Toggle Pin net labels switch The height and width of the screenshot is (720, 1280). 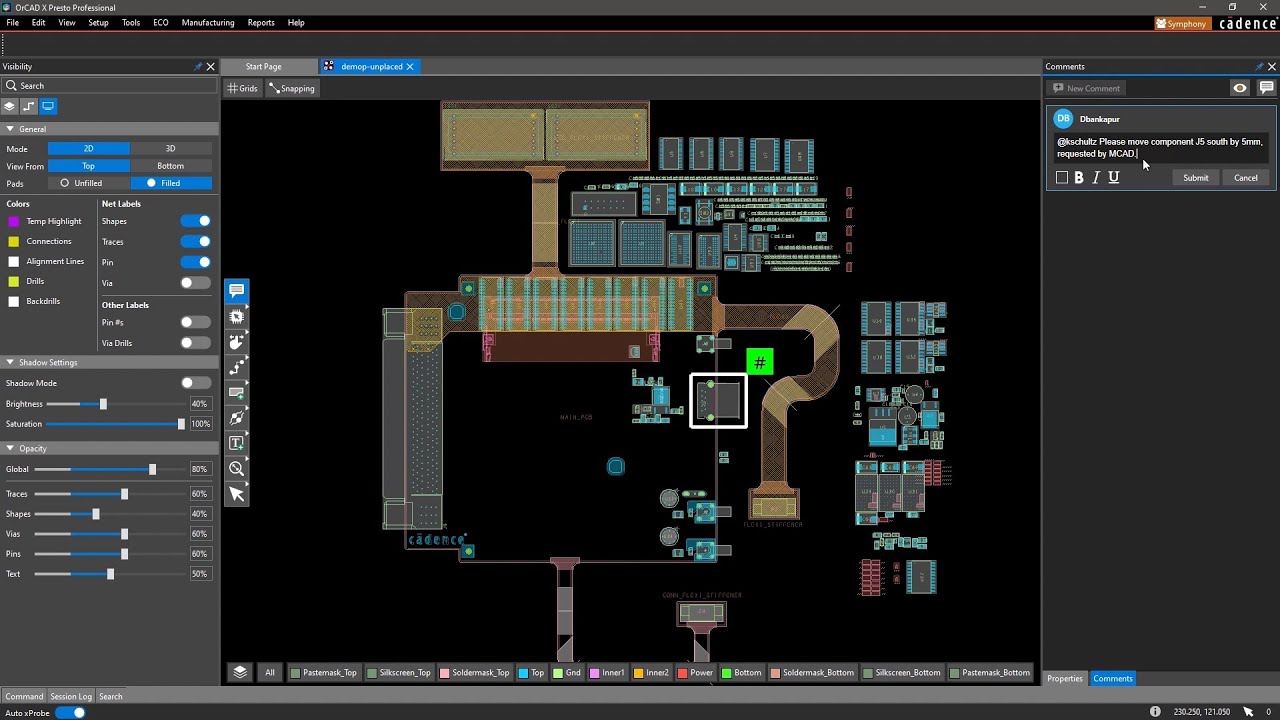[196, 262]
